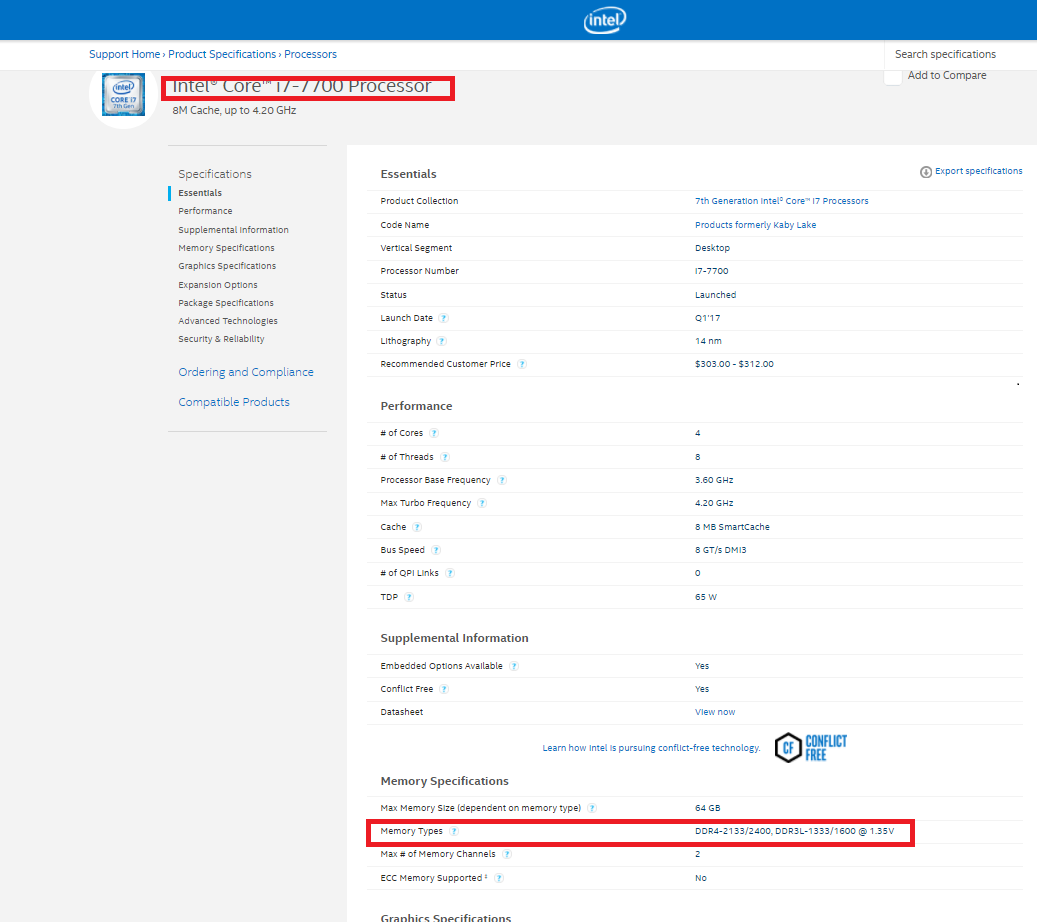This screenshot has height=922, width=1037.
Task: Open Lithography help tooltip icon
Action: (442, 341)
